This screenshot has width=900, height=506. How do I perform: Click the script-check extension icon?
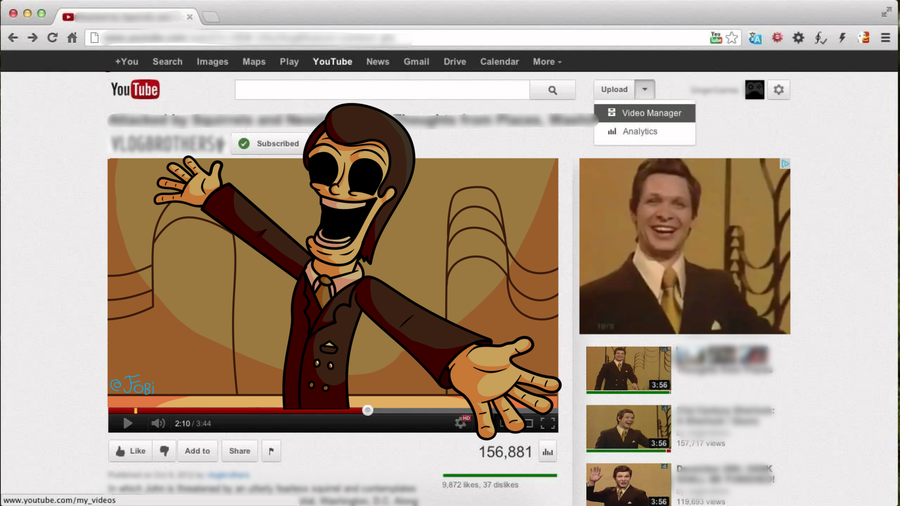pyautogui.click(x=821, y=38)
